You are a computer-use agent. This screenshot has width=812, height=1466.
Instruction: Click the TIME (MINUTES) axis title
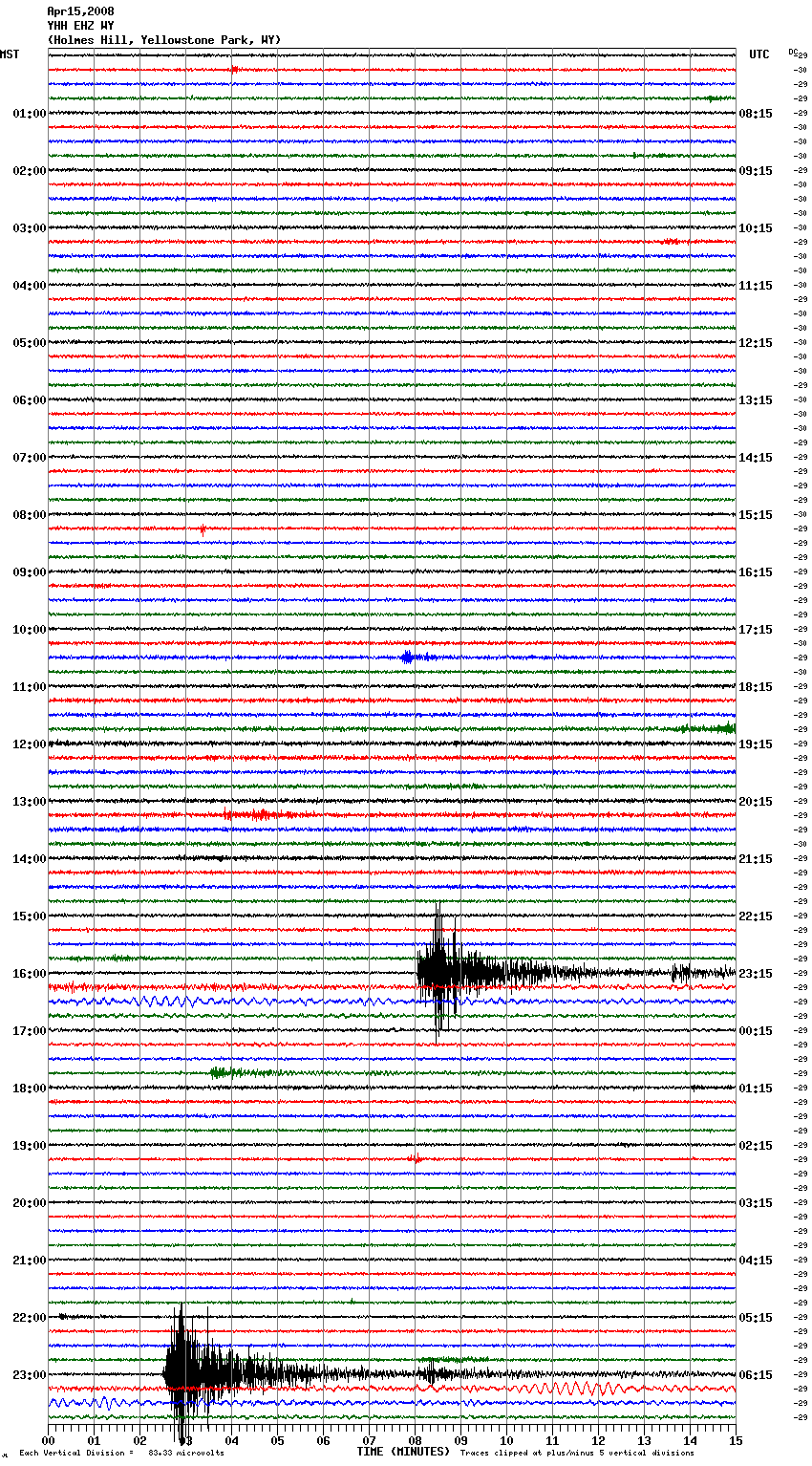(403, 1452)
